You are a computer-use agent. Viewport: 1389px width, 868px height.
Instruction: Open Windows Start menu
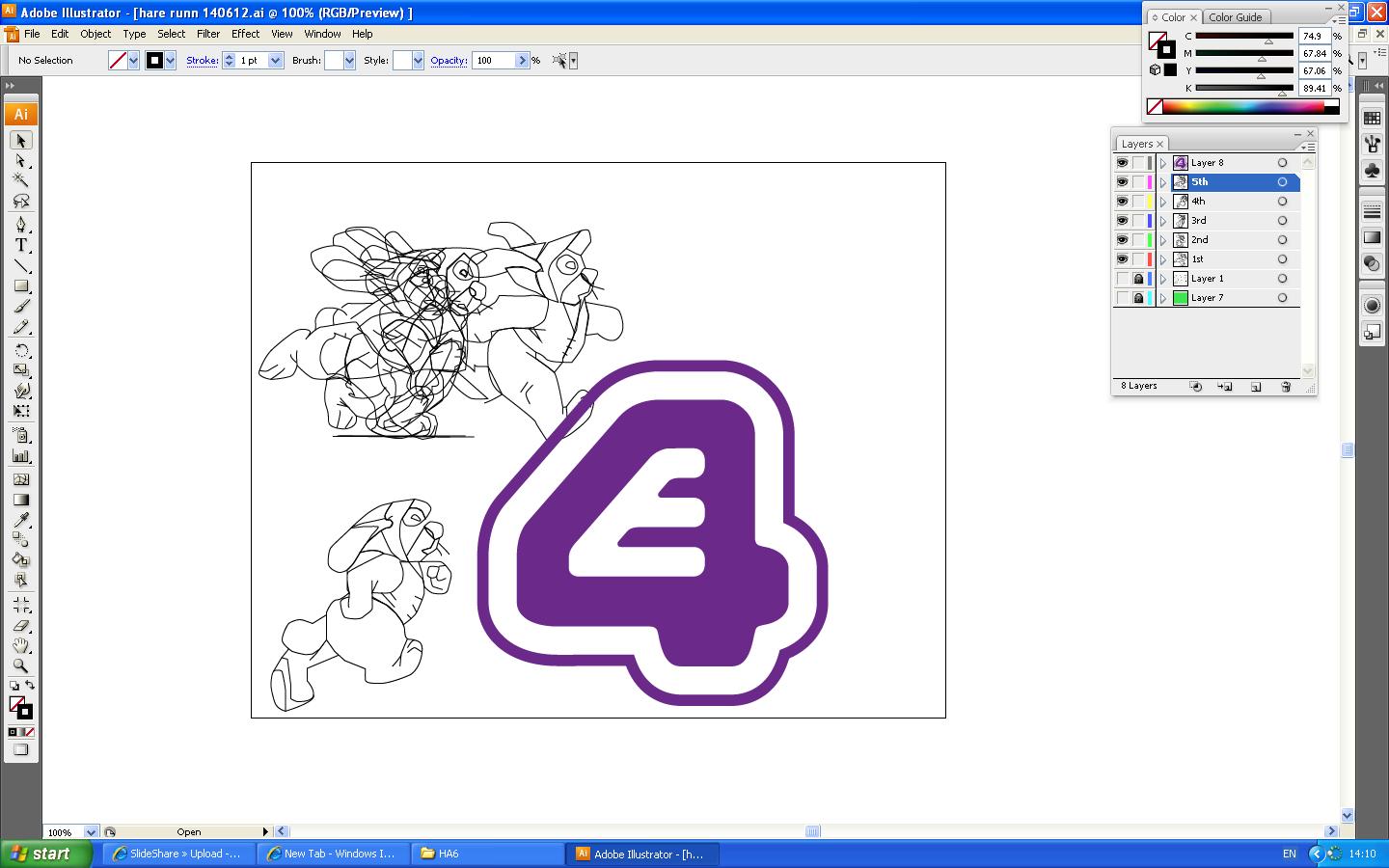(x=46, y=854)
